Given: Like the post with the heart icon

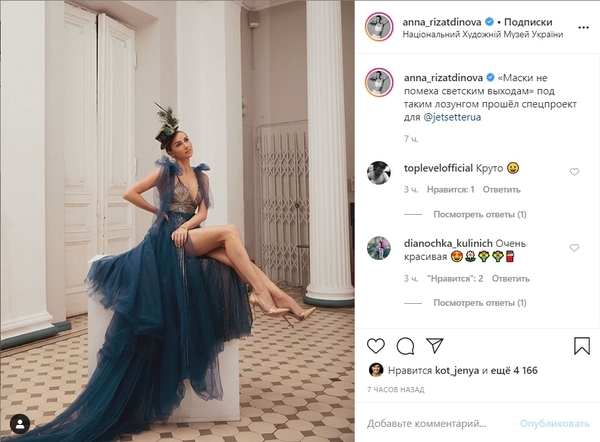Looking at the screenshot, I should tap(376, 346).
